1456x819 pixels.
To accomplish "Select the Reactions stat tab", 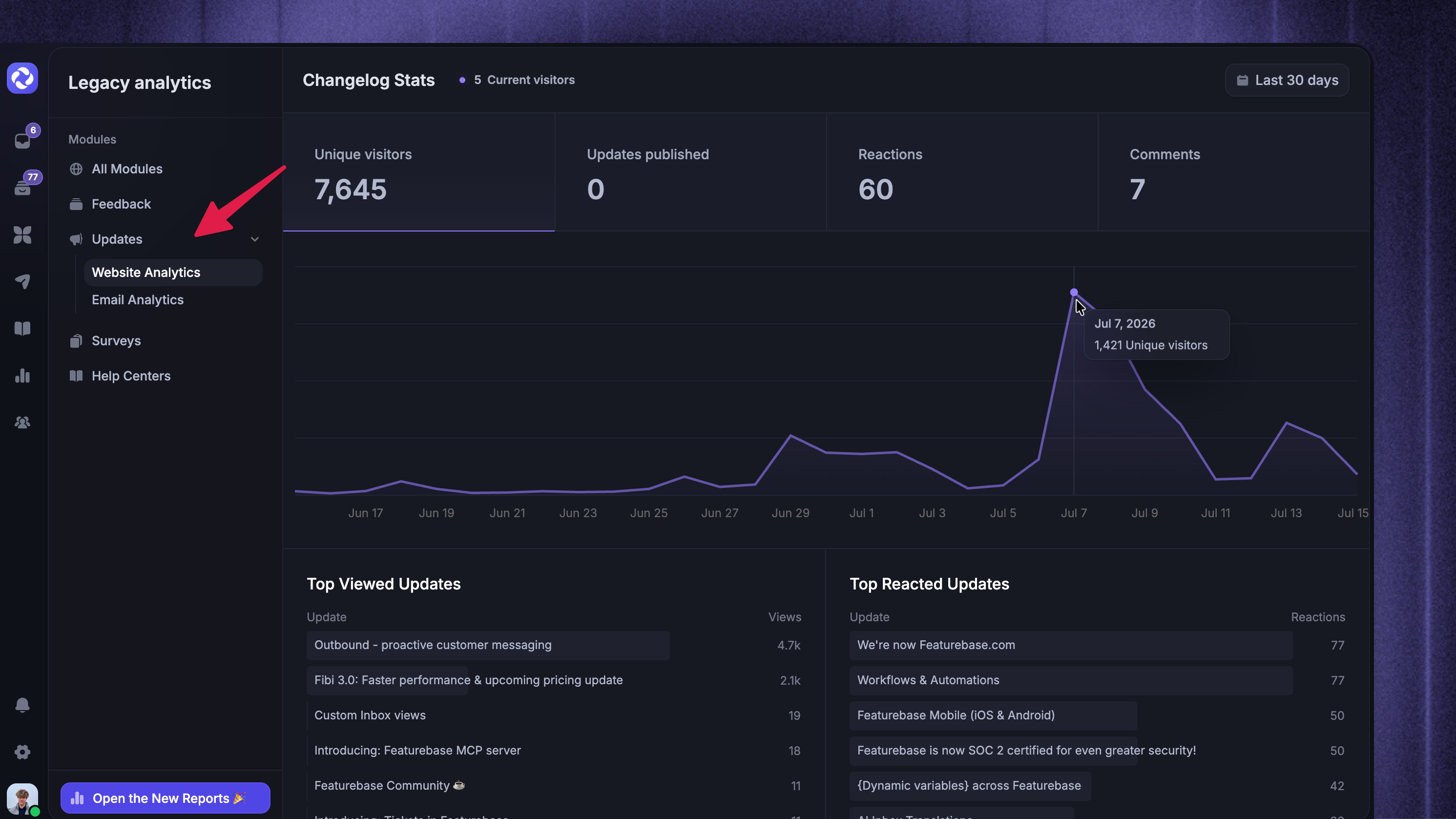I will coord(962,172).
